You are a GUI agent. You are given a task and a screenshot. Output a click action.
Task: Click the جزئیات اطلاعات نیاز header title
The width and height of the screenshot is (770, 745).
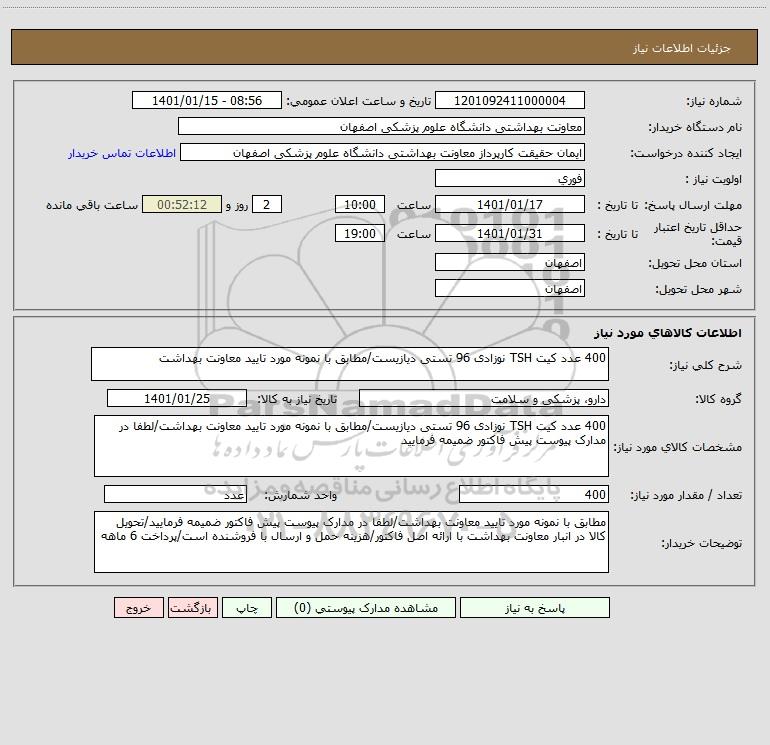682,48
